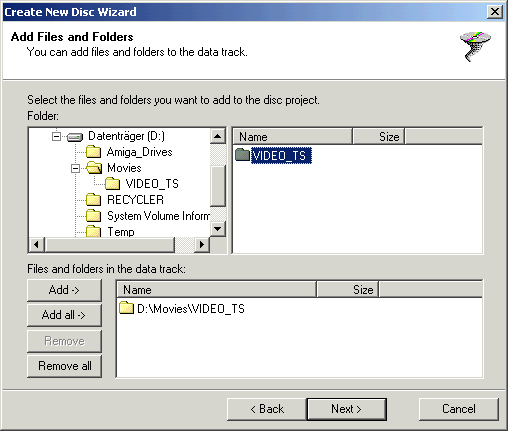
Task: Select the Amiga_Drives folder icon
Action: coord(93,152)
